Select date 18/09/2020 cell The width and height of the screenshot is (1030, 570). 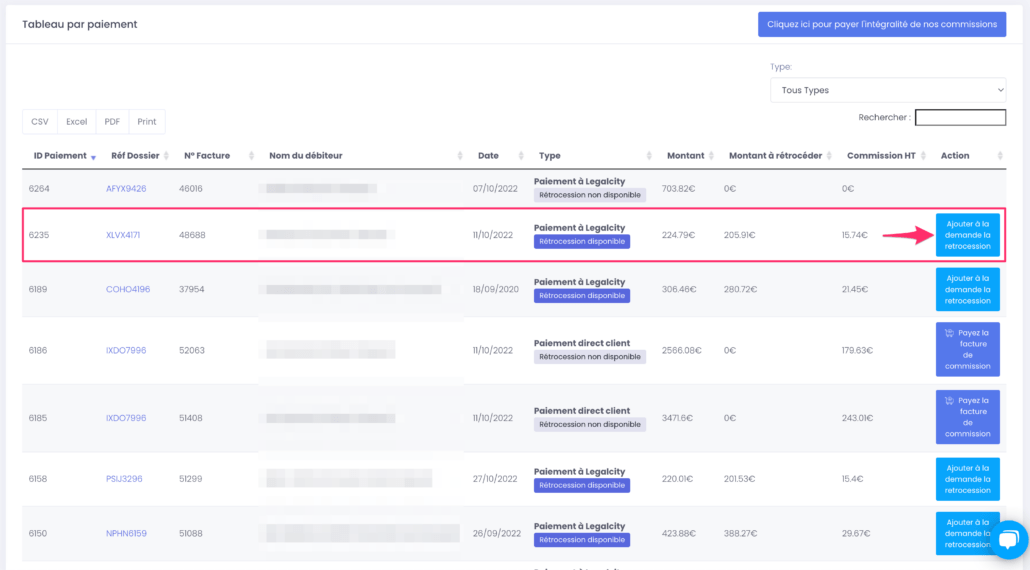coord(496,289)
